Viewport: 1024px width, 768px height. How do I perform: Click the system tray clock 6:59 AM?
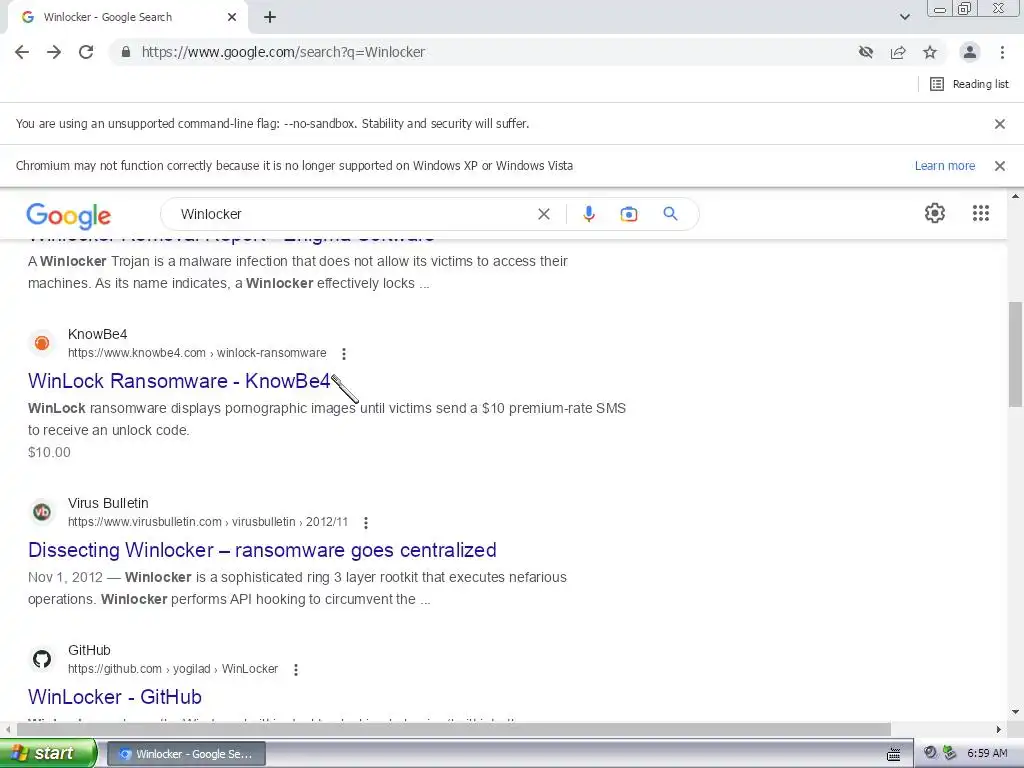point(987,754)
